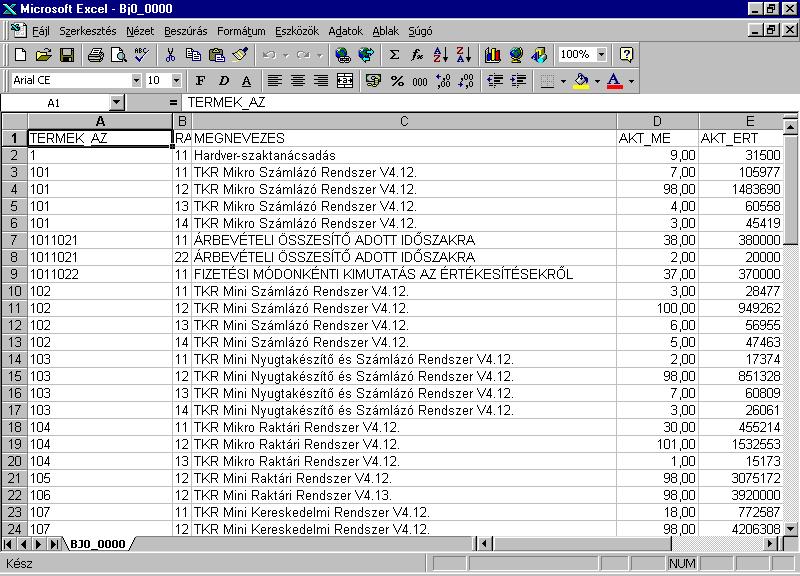Toggle align left

pyautogui.click(x=275, y=81)
